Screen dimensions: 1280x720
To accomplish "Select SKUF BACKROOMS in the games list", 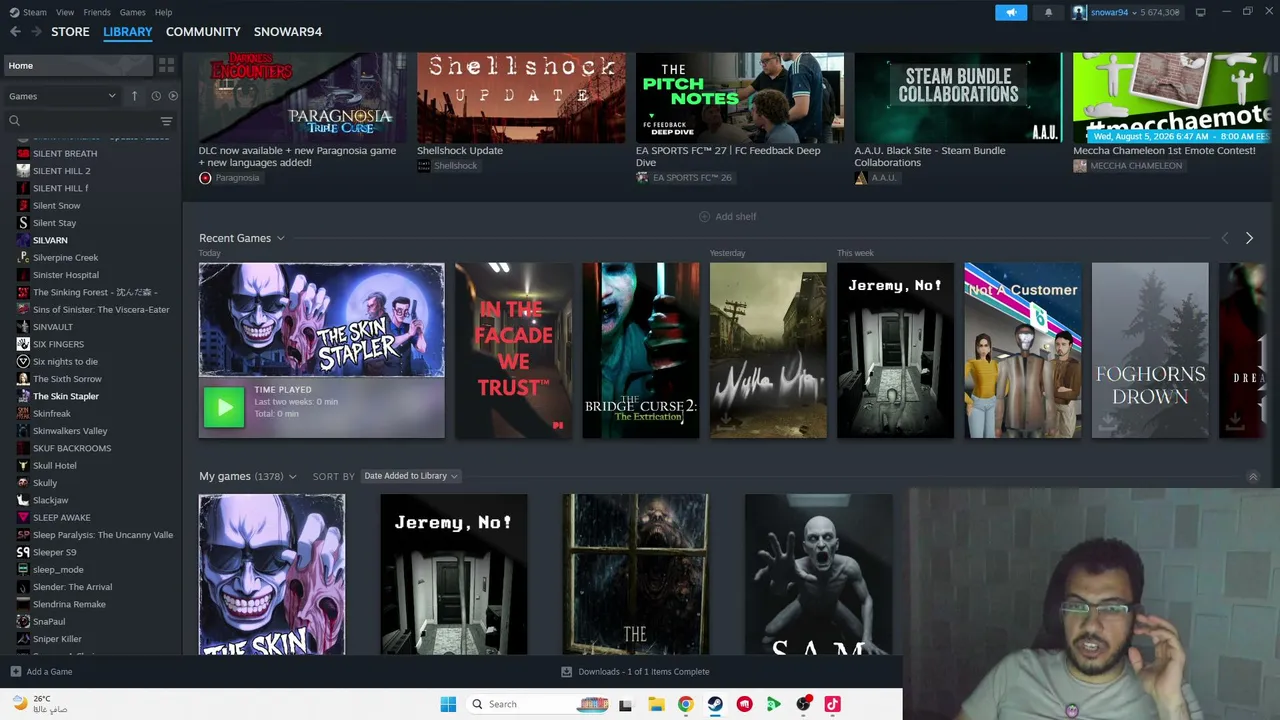I will pos(72,448).
